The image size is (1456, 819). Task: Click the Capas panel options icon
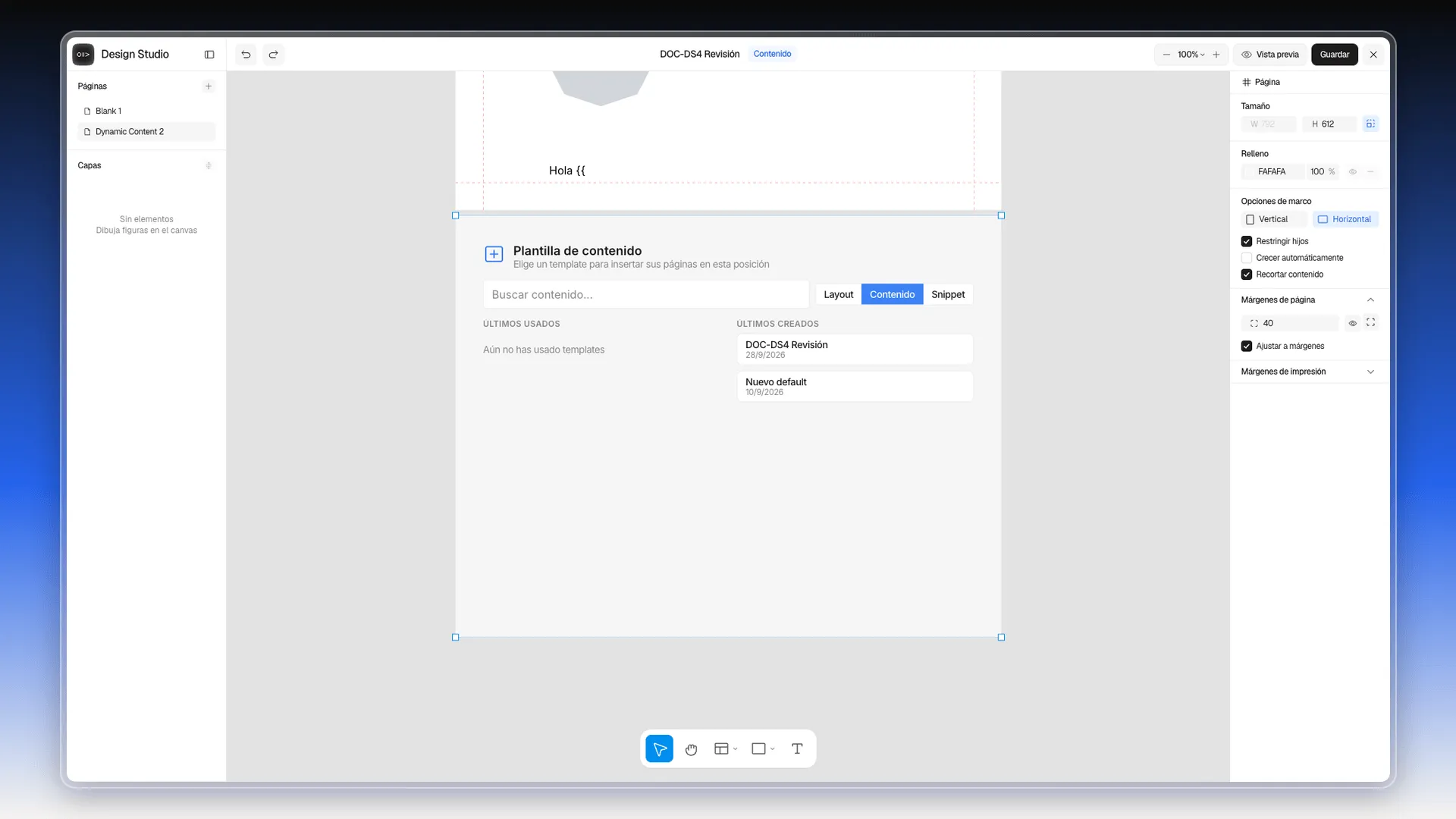(x=209, y=165)
